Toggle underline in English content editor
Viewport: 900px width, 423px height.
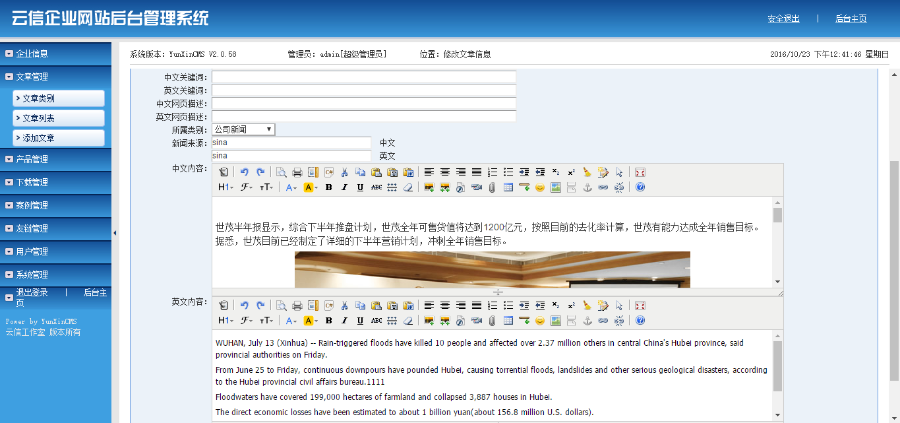point(360,320)
